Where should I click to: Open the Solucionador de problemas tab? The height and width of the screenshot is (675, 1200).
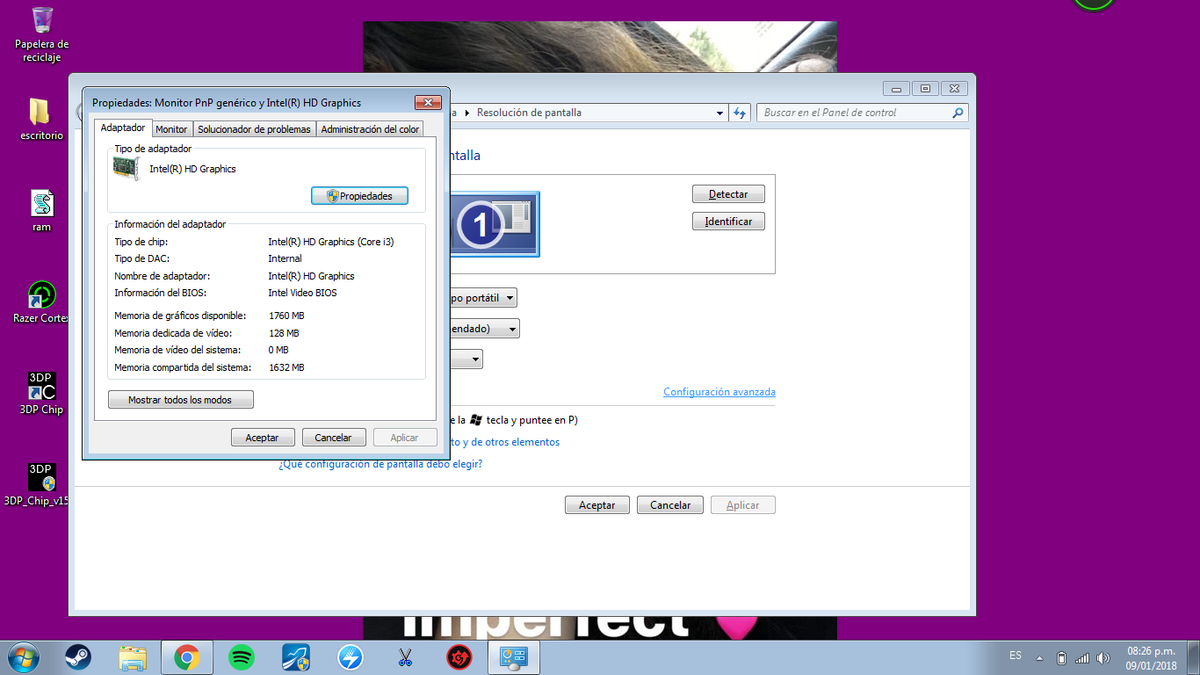[x=254, y=129]
